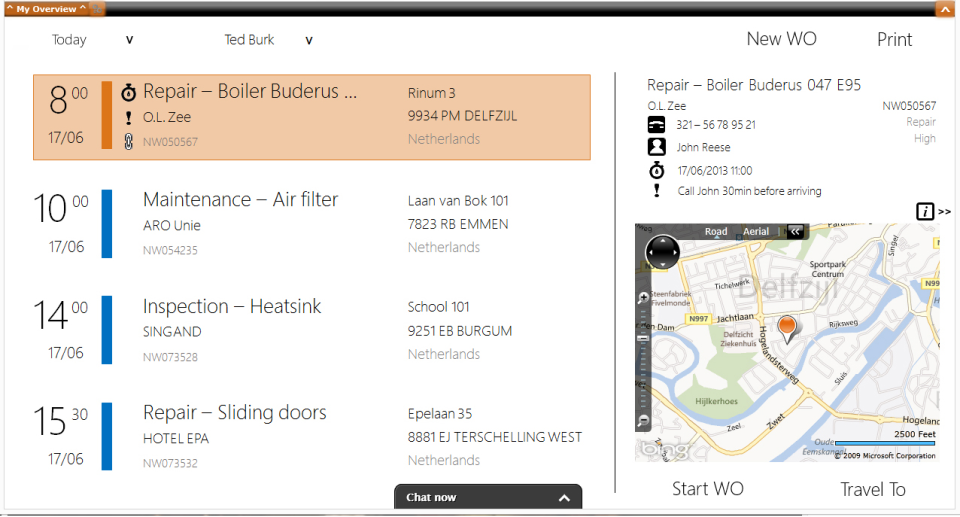Collapse the map toolbar with double-chevron
This screenshot has width=960, height=517.
pyautogui.click(x=796, y=231)
